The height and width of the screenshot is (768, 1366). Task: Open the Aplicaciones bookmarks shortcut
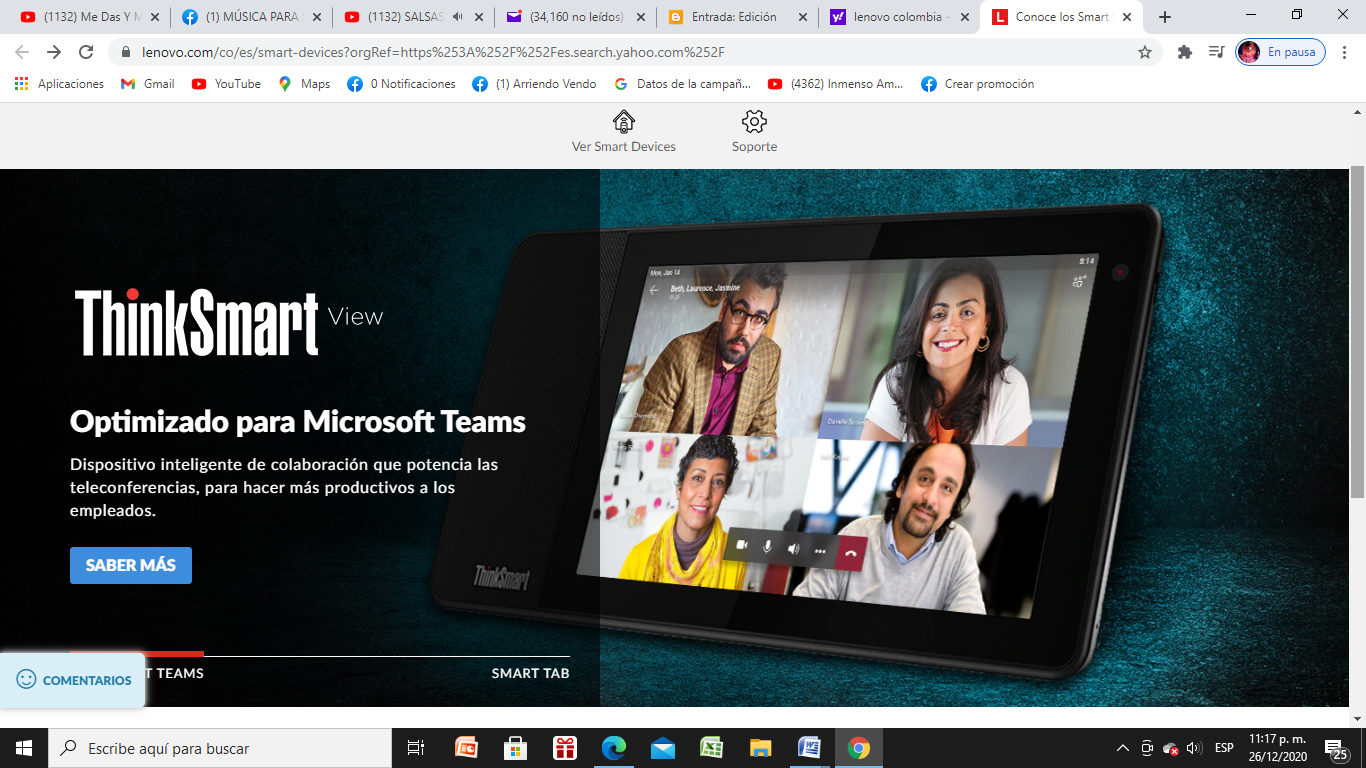60,84
